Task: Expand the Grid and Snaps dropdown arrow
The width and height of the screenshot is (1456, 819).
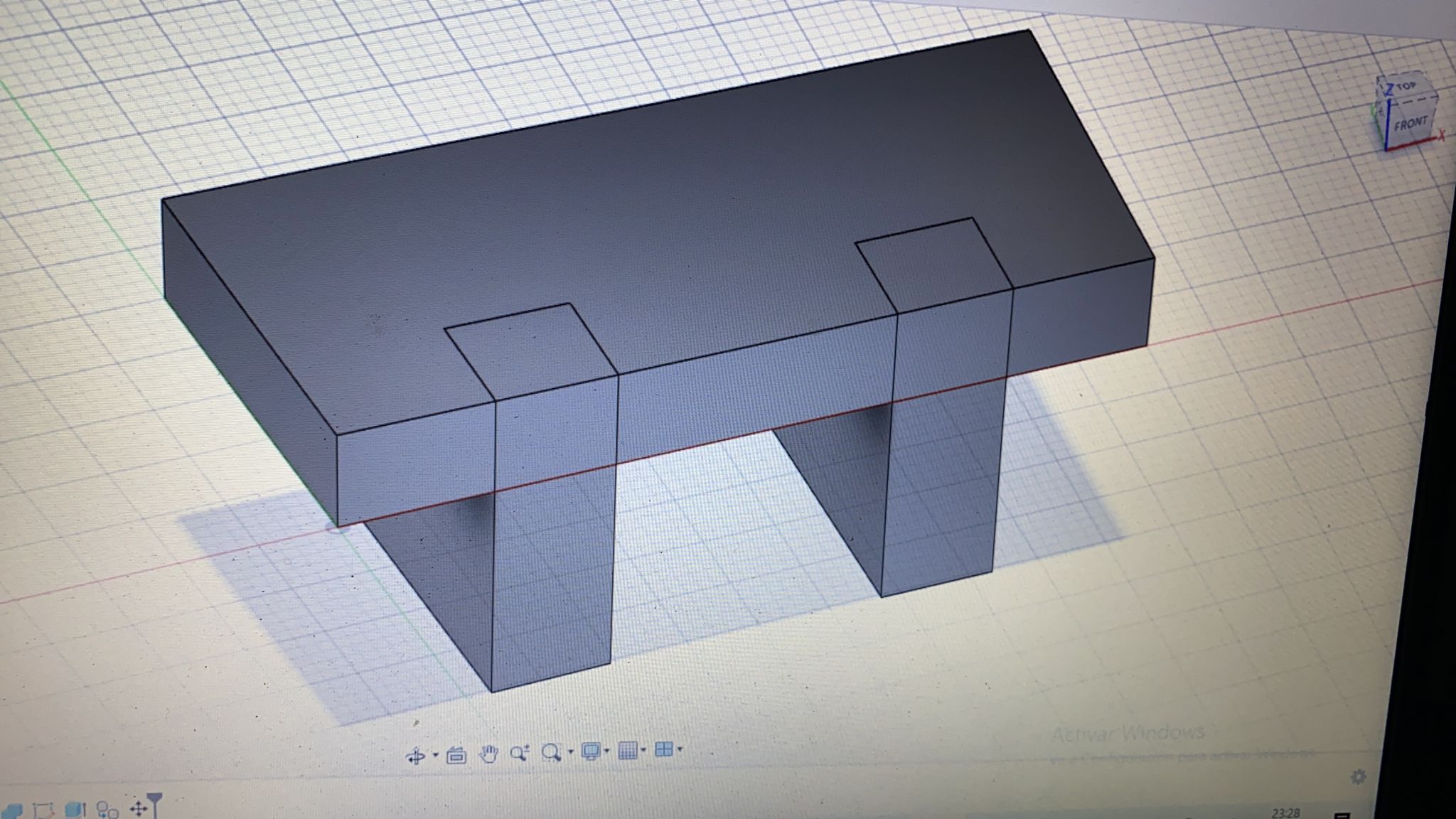Action: point(643,749)
